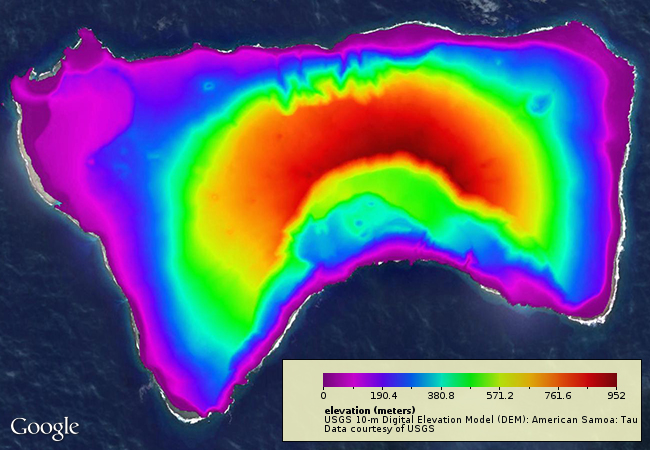Click the 571.2 legend tick label
650x450 pixels.
[500, 396]
